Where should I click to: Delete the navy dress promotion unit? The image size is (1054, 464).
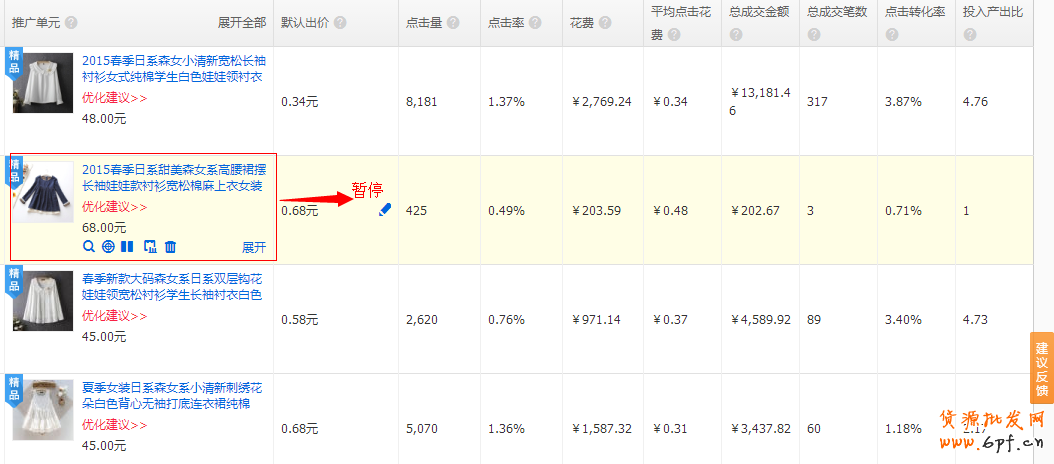click(171, 247)
